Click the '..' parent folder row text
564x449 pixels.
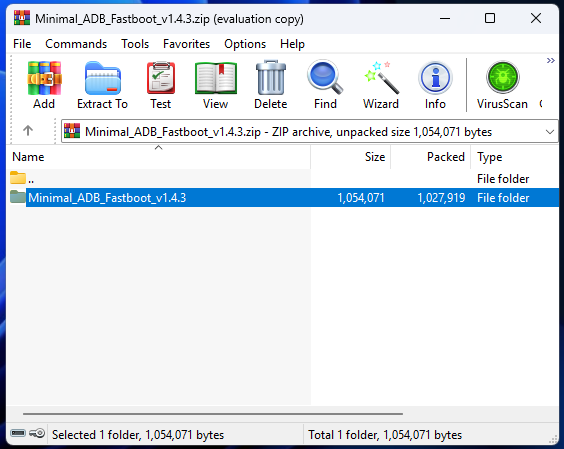[x=31, y=182]
